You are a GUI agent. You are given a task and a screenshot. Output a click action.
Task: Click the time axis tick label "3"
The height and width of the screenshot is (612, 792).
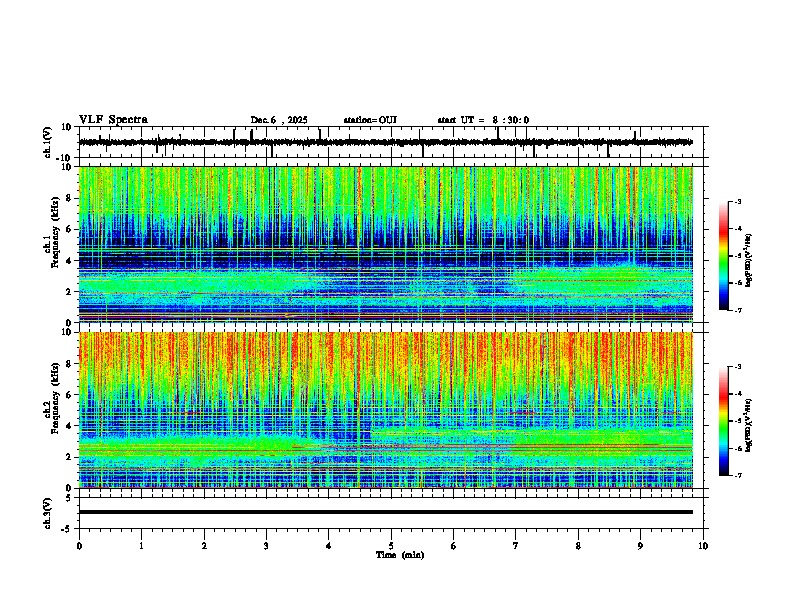[266, 546]
